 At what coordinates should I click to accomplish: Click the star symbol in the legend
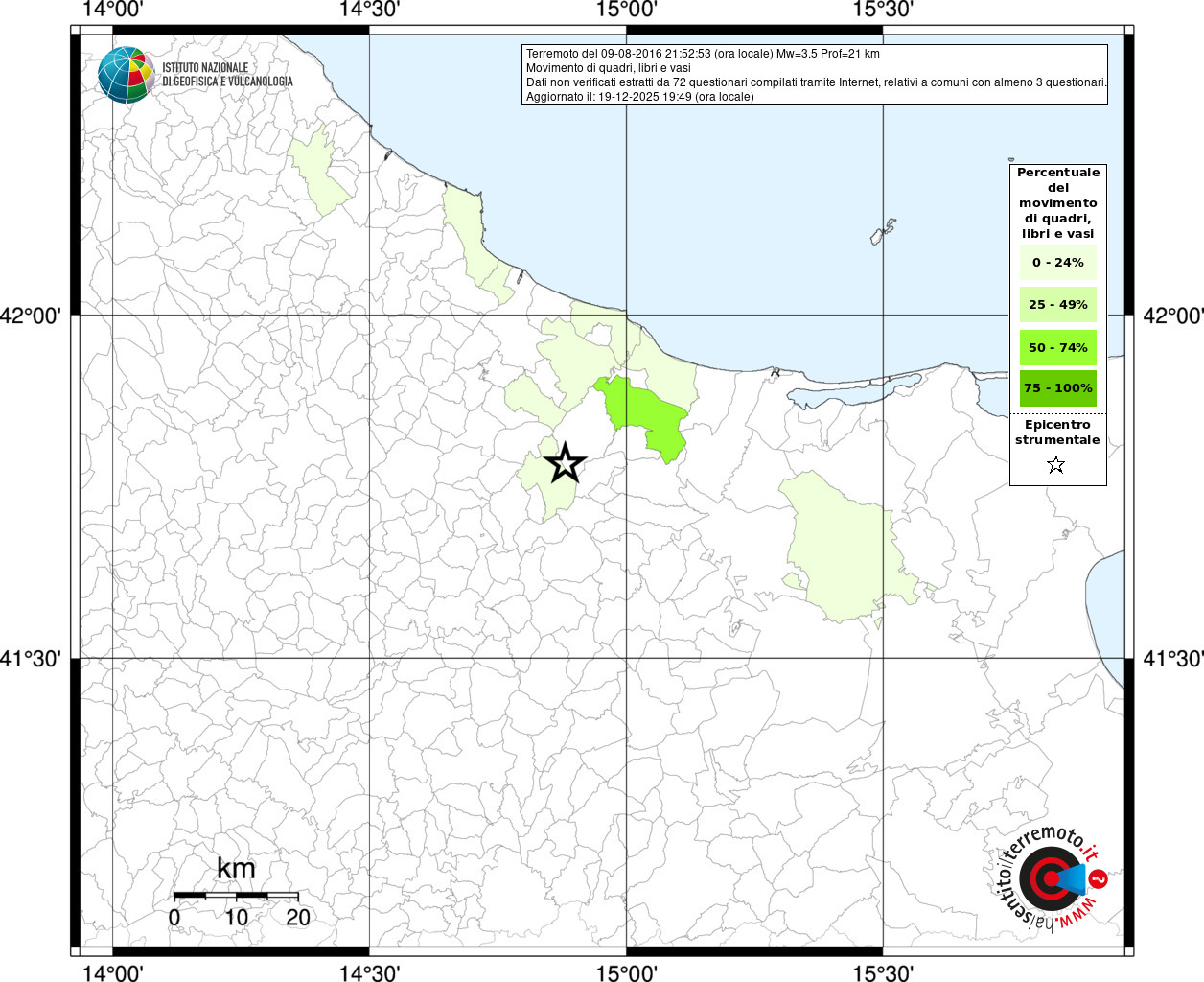click(x=1056, y=465)
